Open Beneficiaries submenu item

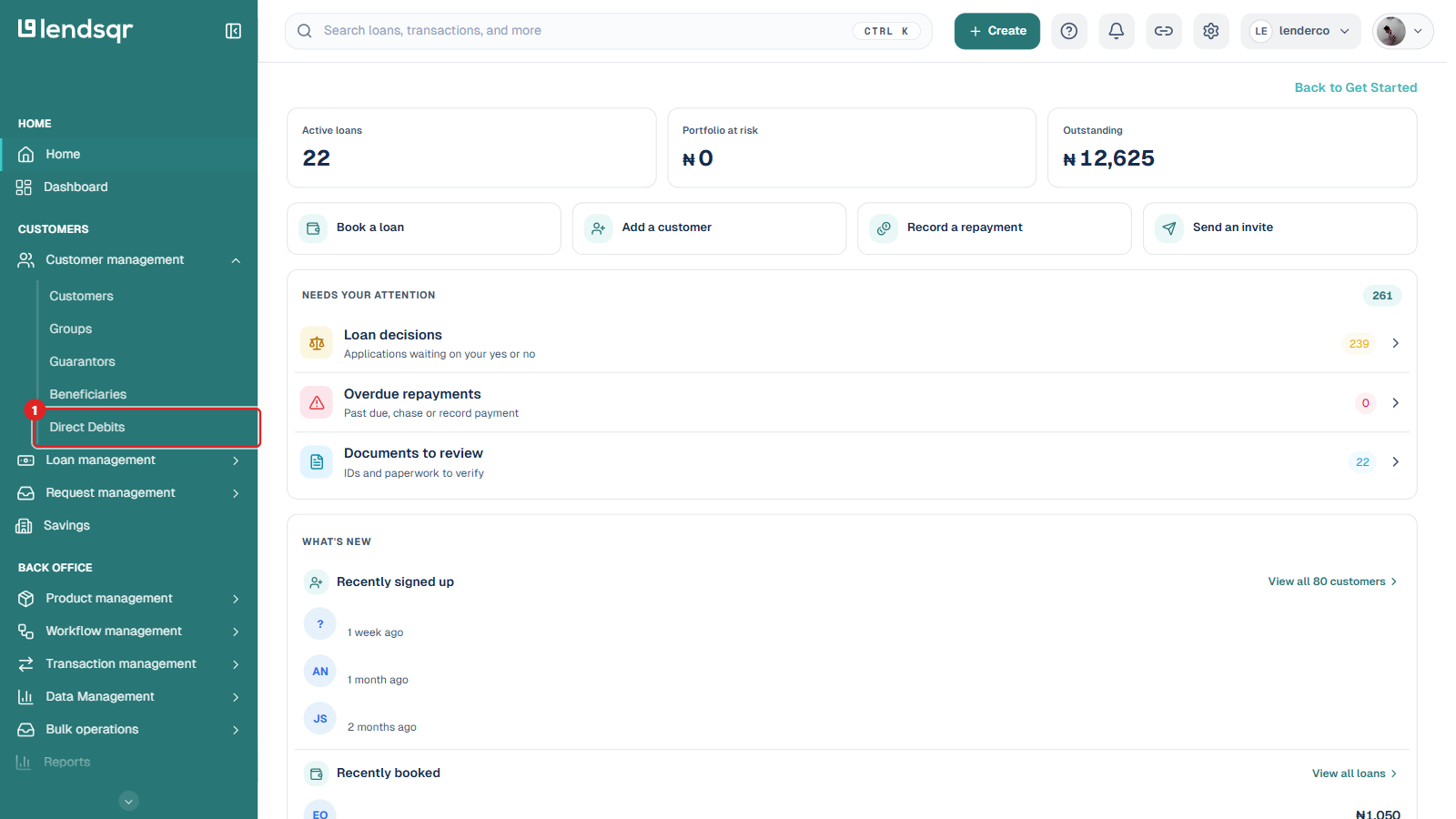point(88,395)
